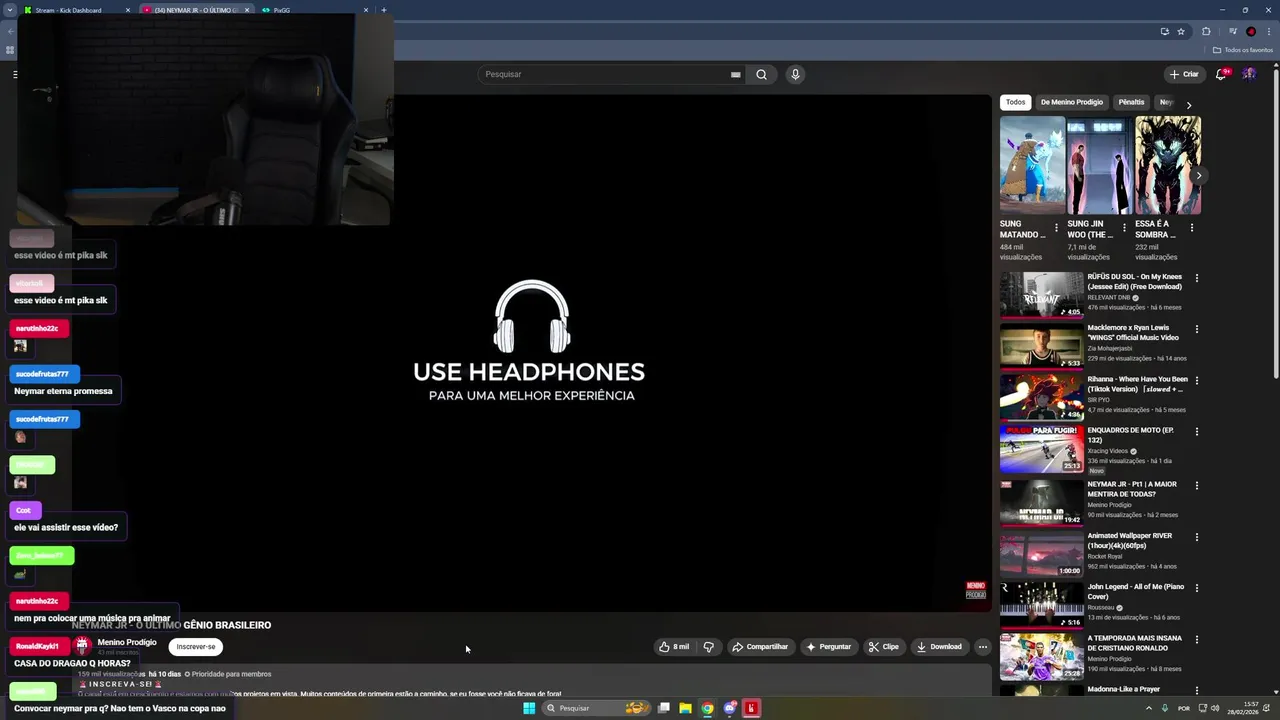Open Task View on the taskbar

tap(663, 708)
